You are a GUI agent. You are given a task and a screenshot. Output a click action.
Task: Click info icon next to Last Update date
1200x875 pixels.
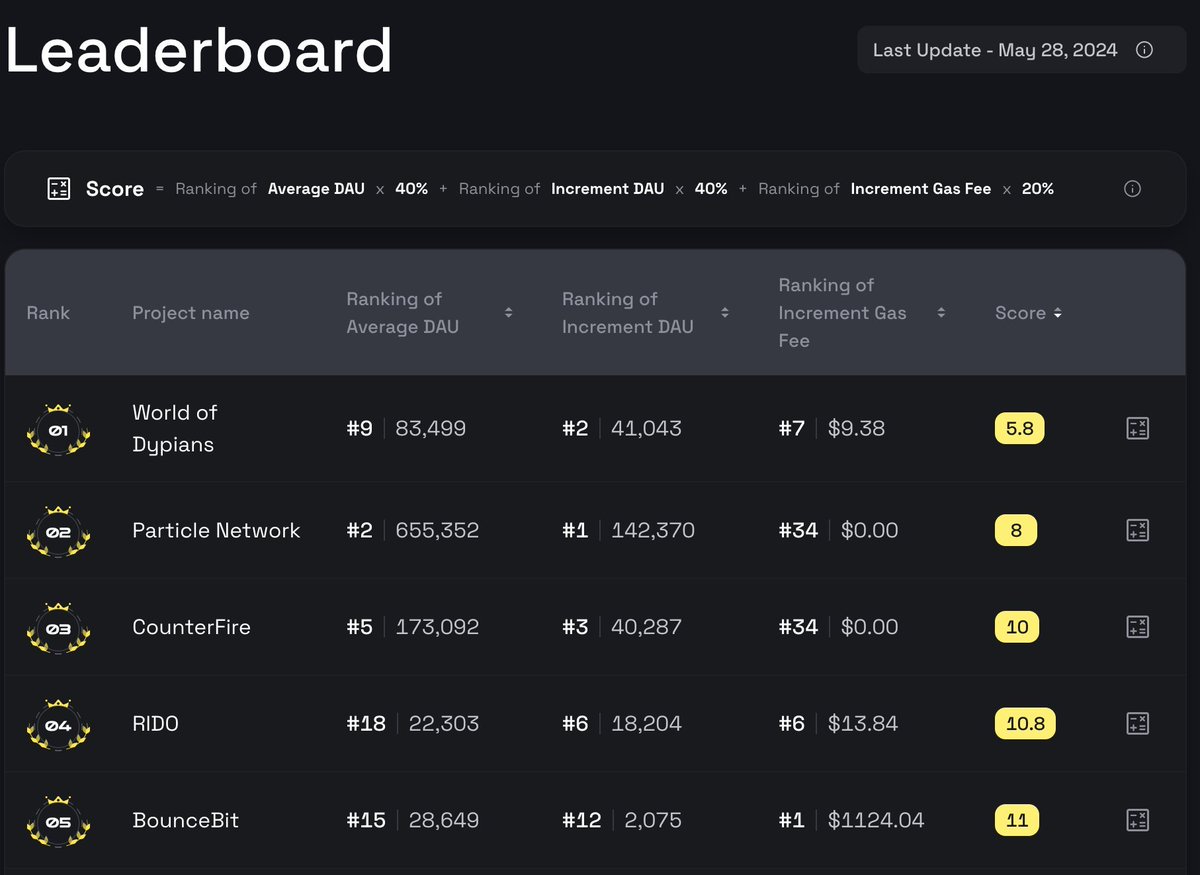[x=1145, y=50]
